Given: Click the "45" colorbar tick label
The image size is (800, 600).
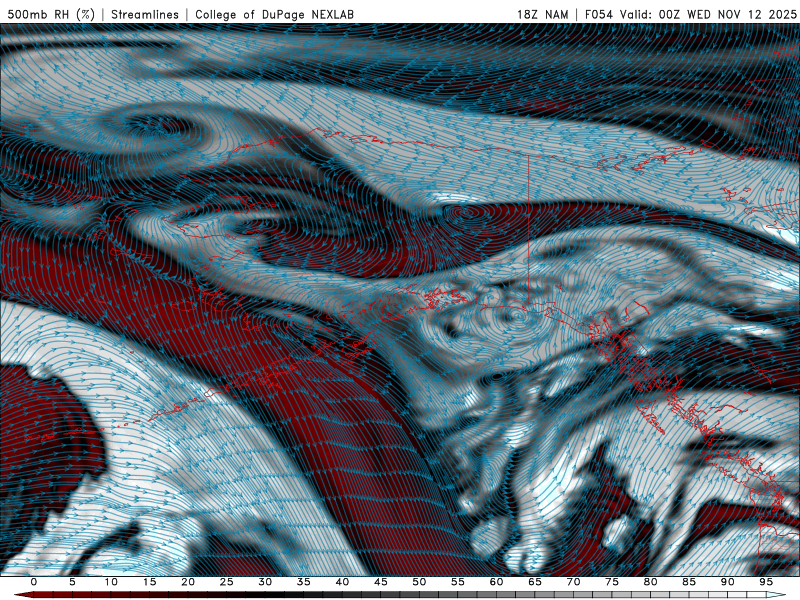Looking at the screenshot, I should (381, 582).
